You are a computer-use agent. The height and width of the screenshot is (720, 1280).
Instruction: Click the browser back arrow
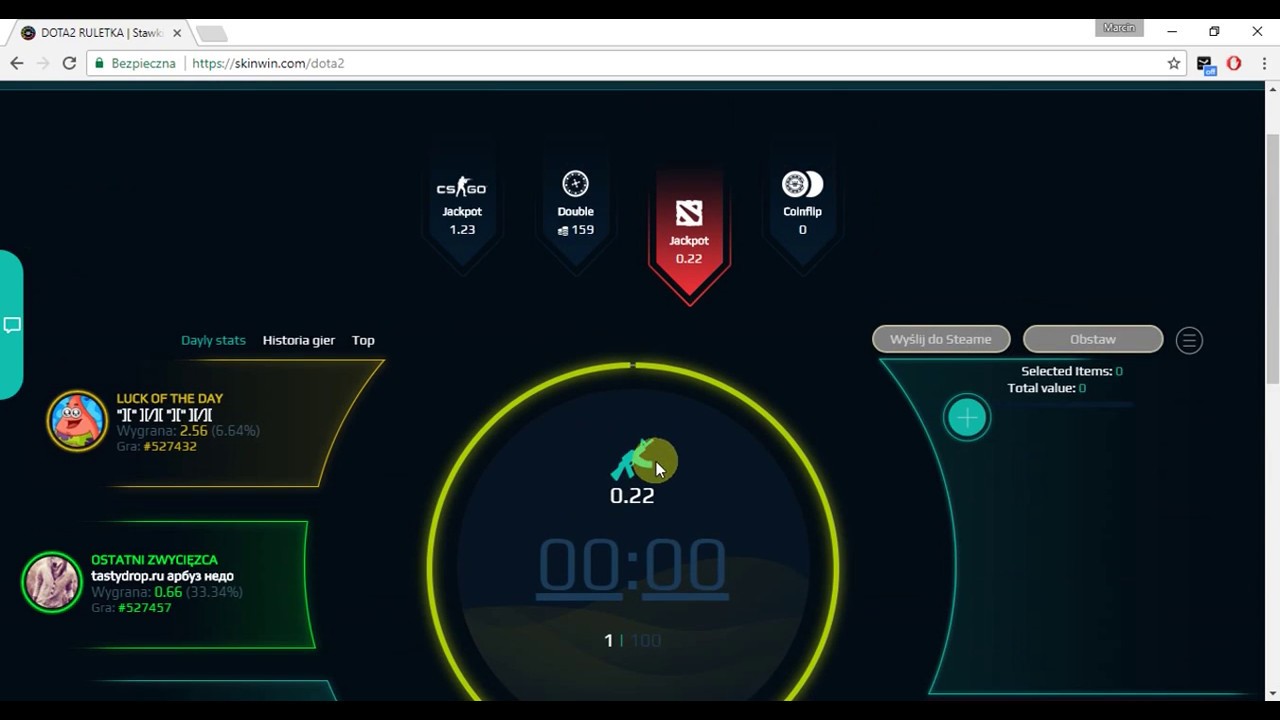(16, 63)
